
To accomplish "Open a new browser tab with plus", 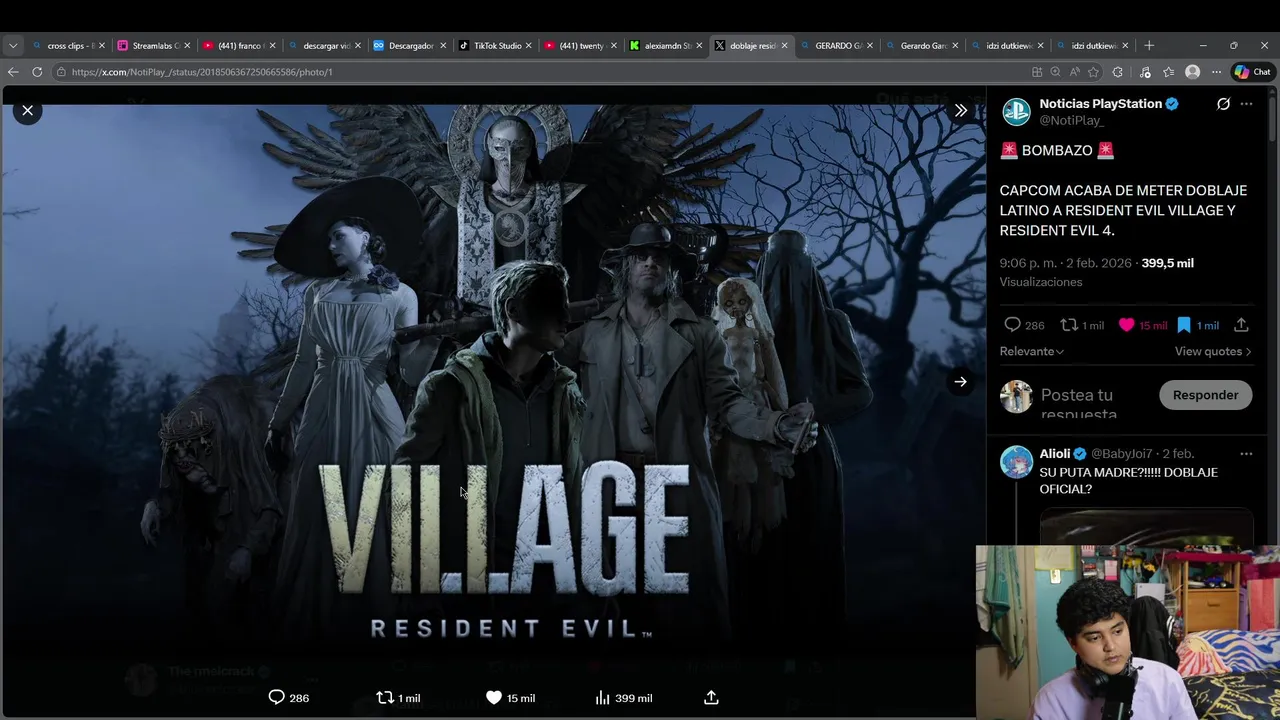I will tap(1149, 45).
